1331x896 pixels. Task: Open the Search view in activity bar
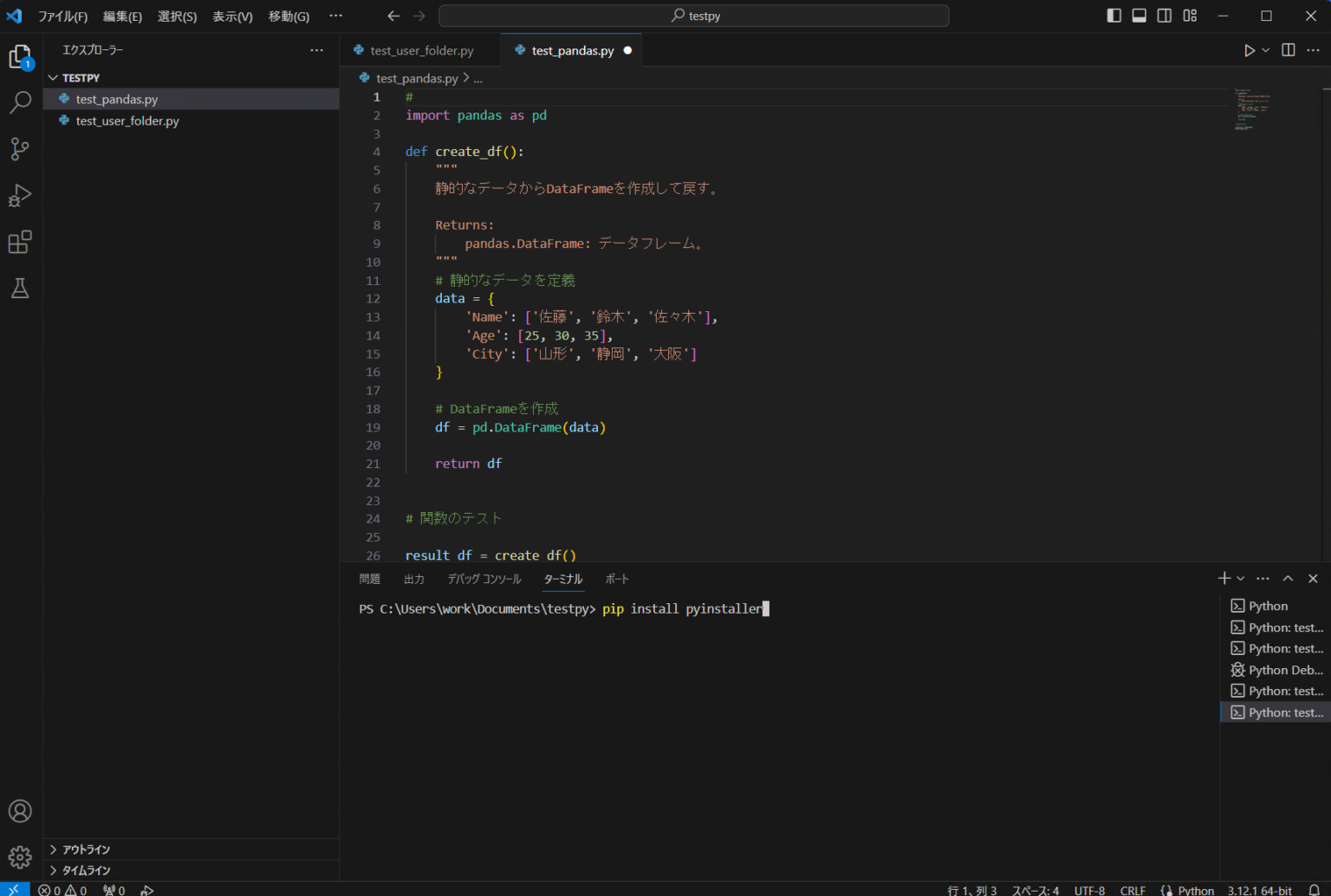point(20,102)
